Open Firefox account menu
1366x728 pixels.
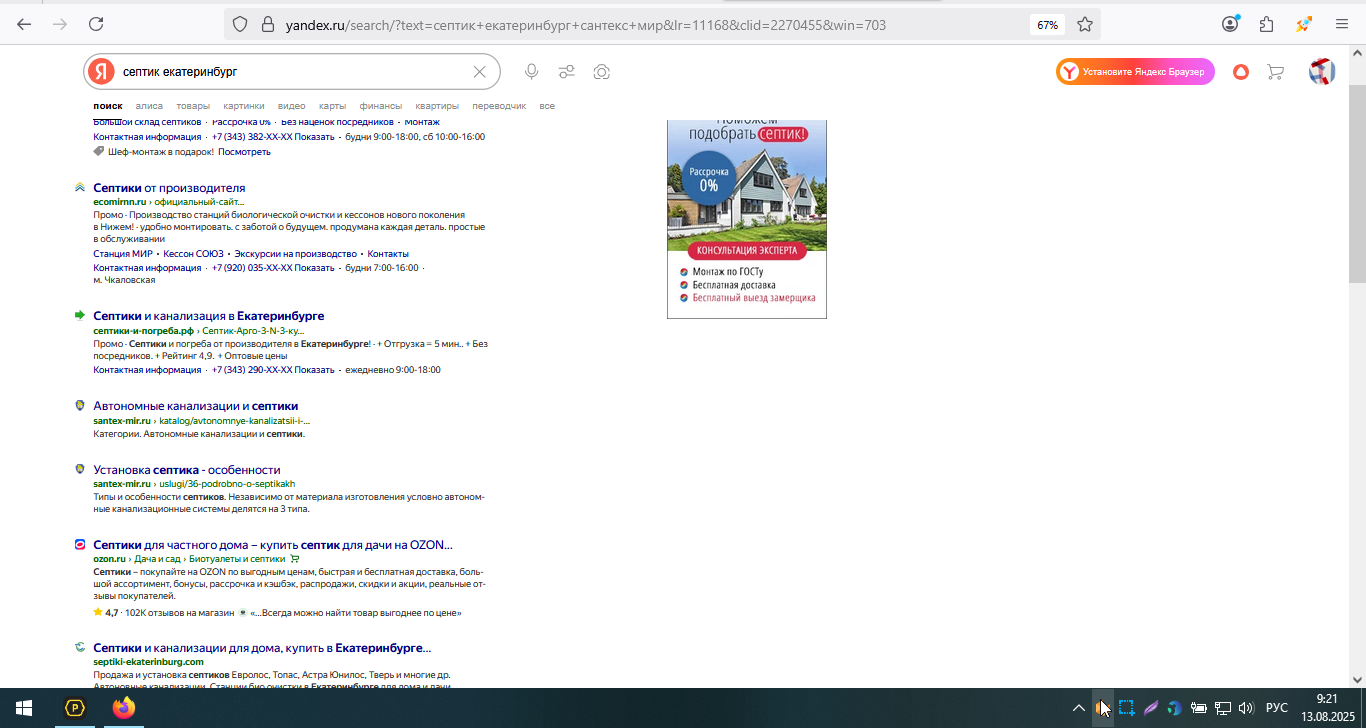[x=1231, y=24]
